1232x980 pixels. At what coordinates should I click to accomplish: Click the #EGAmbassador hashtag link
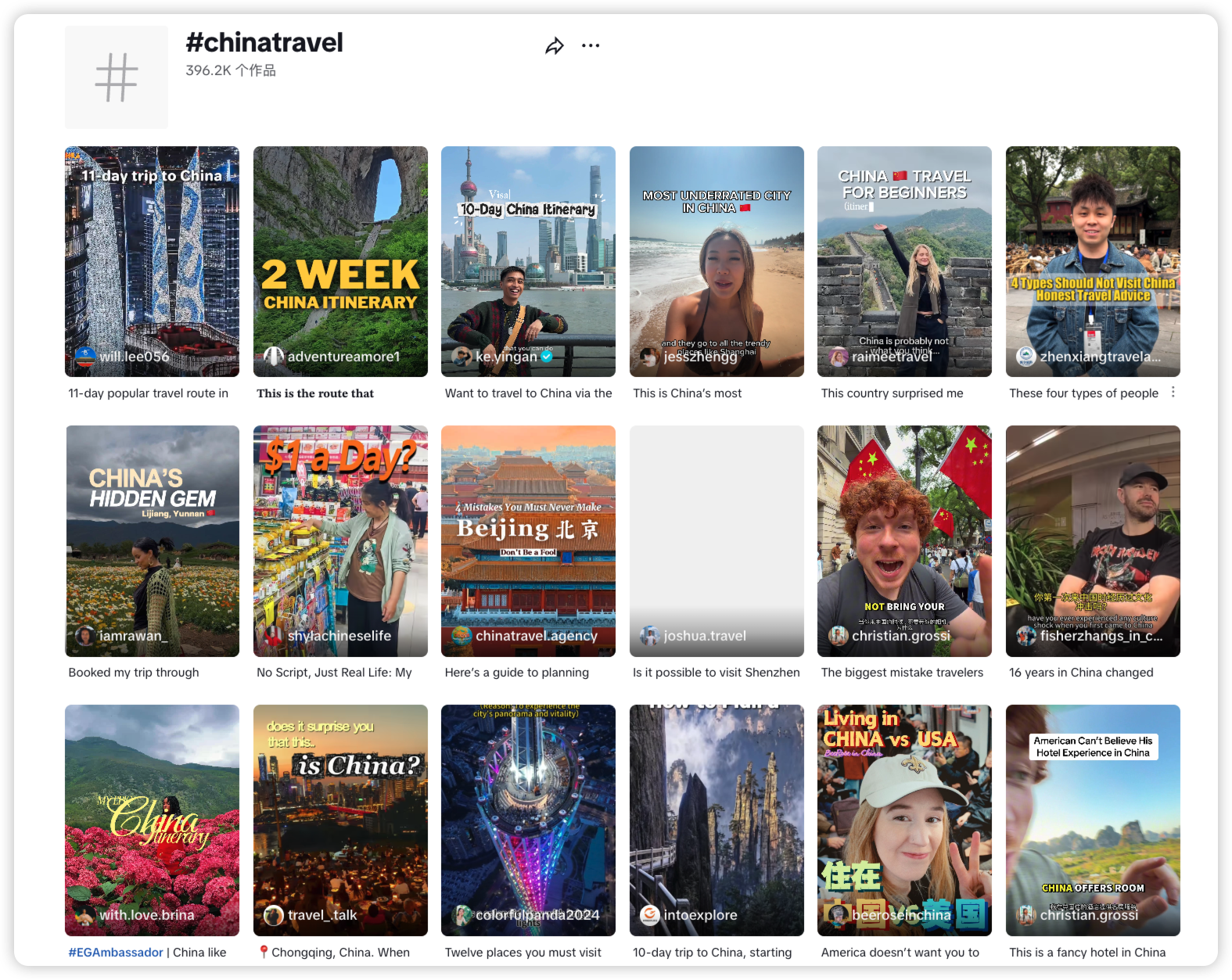pyautogui.click(x=116, y=952)
